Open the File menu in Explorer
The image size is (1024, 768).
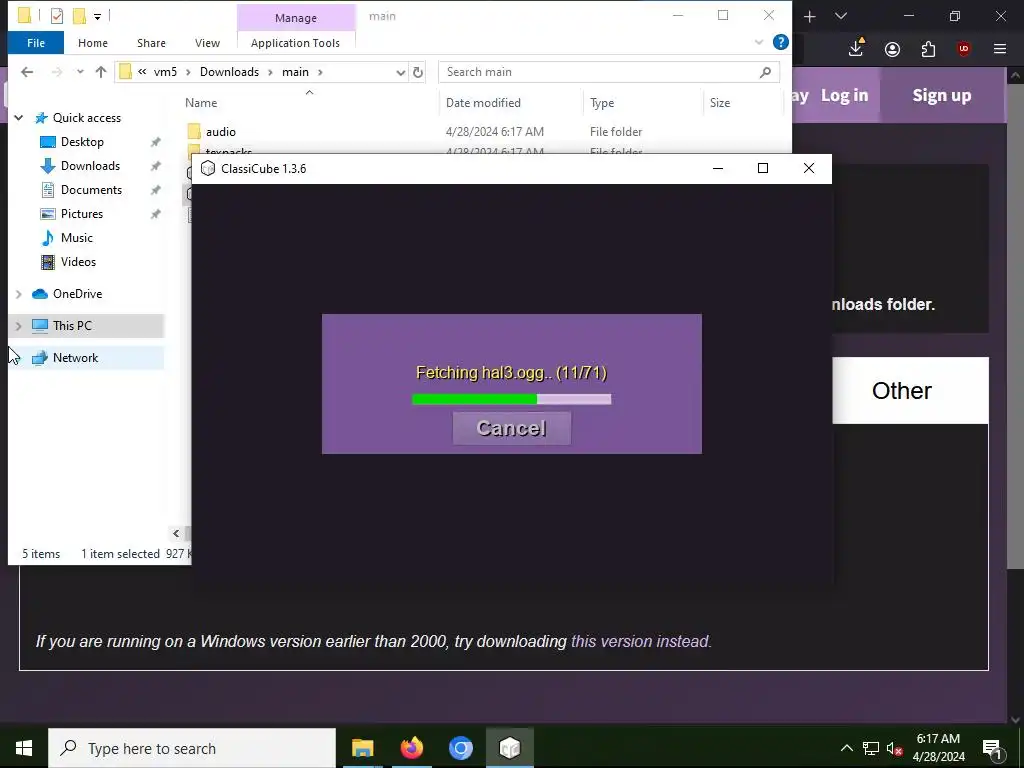36,43
